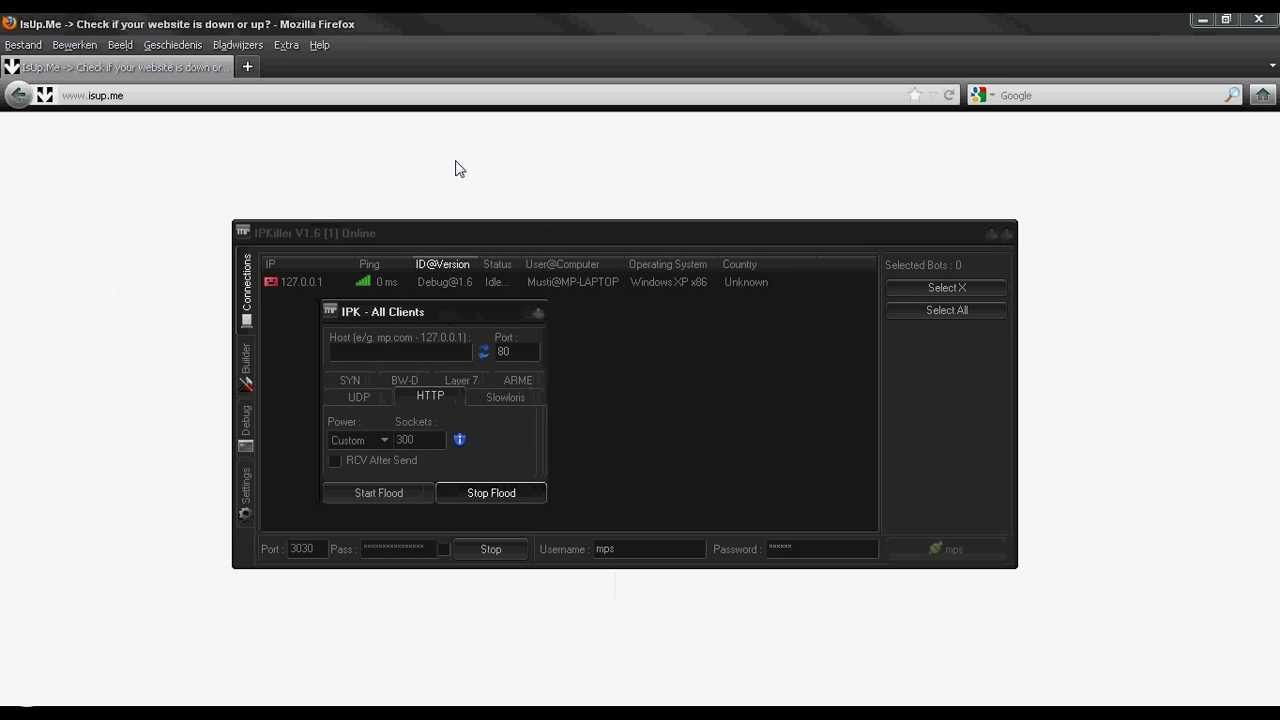Sort by the ID@Version column header

pos(443,264)
